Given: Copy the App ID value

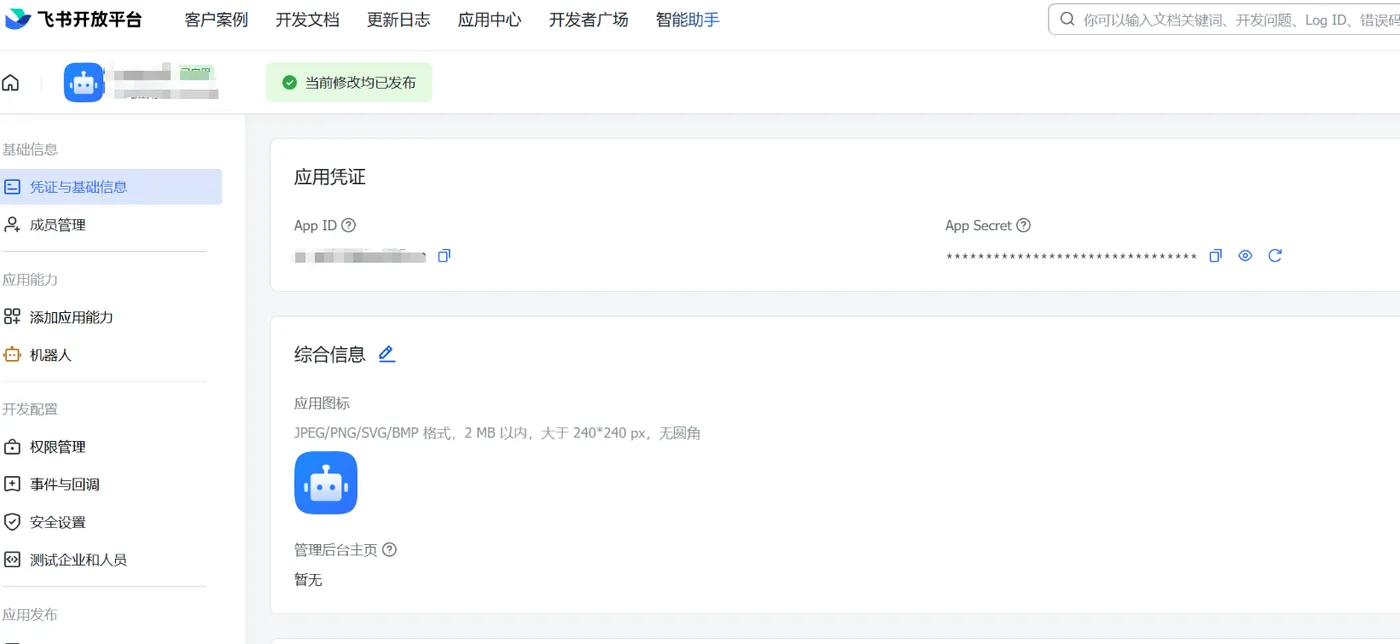Looking at the screenshot, I should coord(444,256).
